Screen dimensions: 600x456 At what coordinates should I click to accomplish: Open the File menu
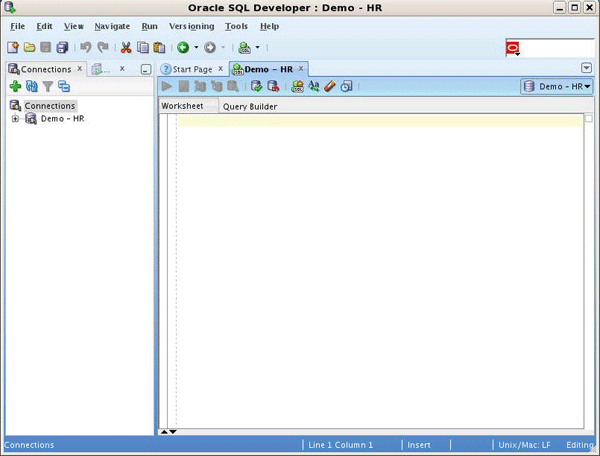[18, 26]
